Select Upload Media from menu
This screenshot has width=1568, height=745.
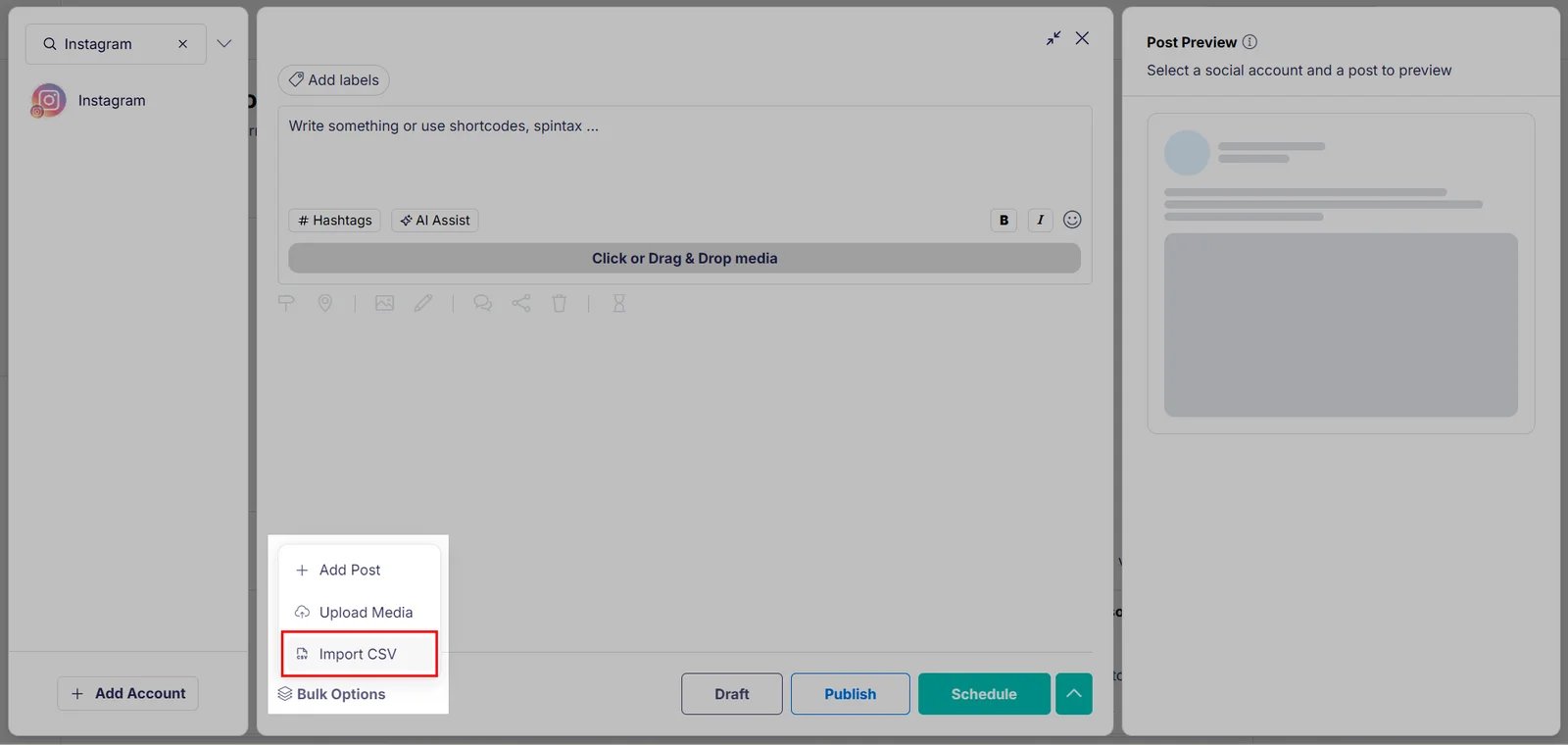359,612
